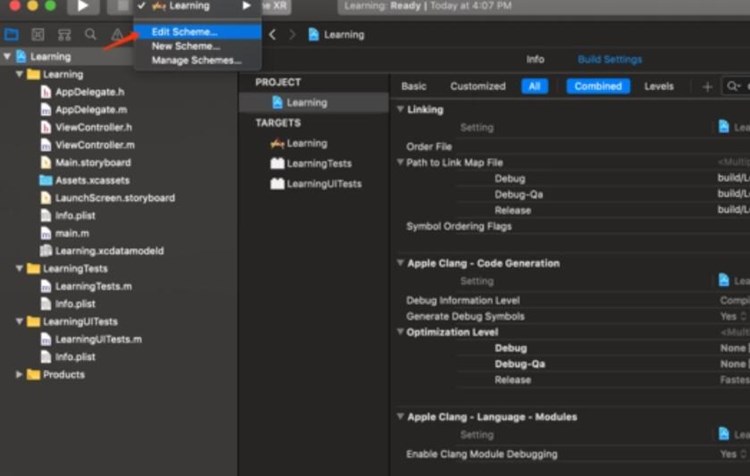
Task: Switch to Levels view
Action: (x=659, y=87)
